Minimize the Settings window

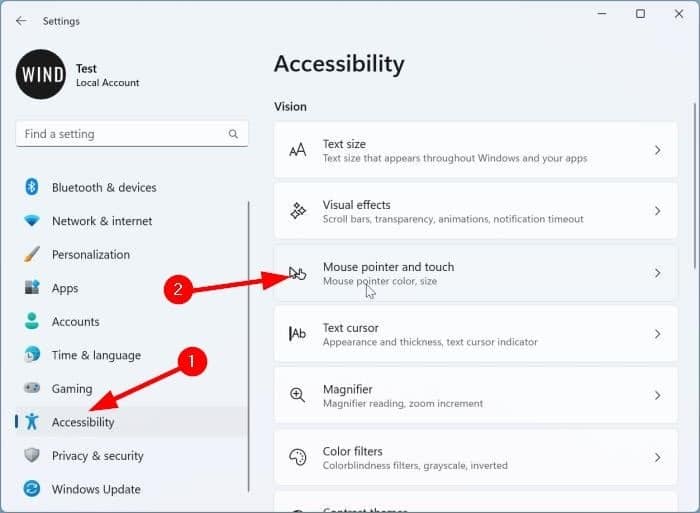[602, 14]
